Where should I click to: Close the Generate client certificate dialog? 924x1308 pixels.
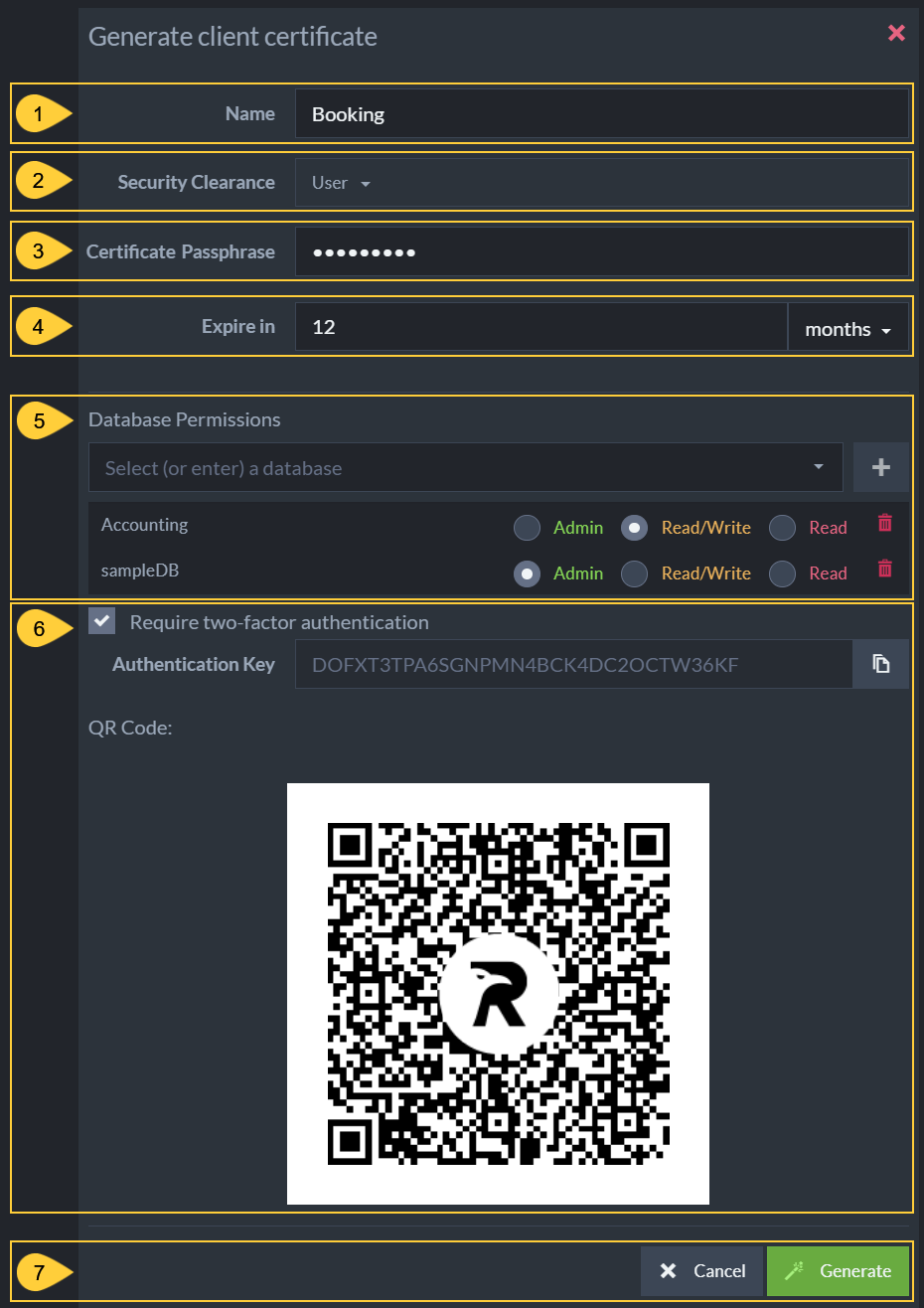click(x=896, y=33)
